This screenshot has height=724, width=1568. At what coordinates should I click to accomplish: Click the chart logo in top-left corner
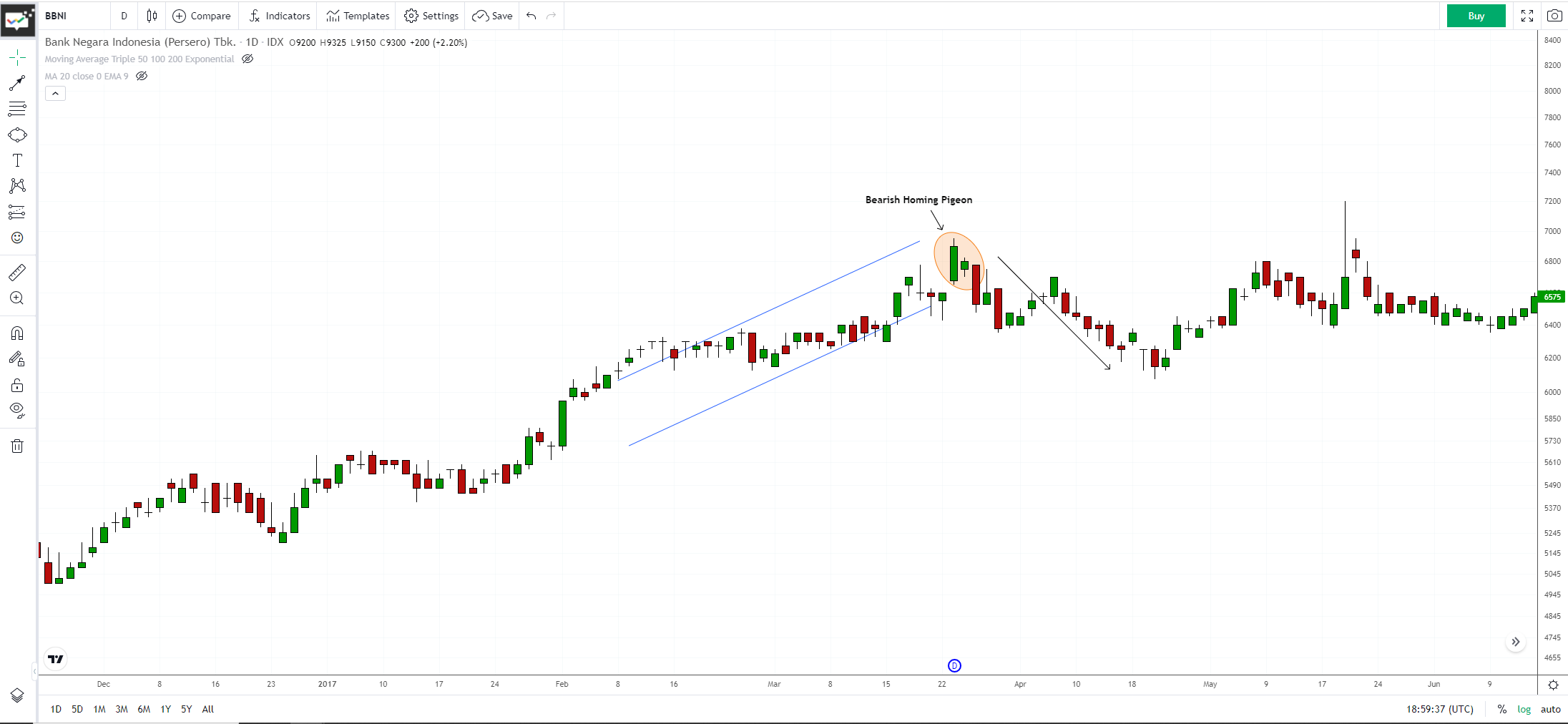(x=18, y=19)
